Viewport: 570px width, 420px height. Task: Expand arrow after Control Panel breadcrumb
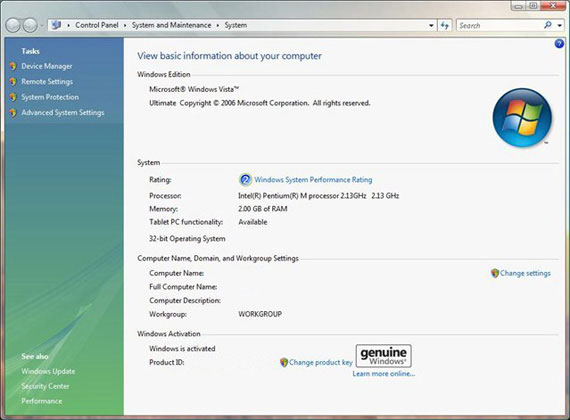pos(125,25)
